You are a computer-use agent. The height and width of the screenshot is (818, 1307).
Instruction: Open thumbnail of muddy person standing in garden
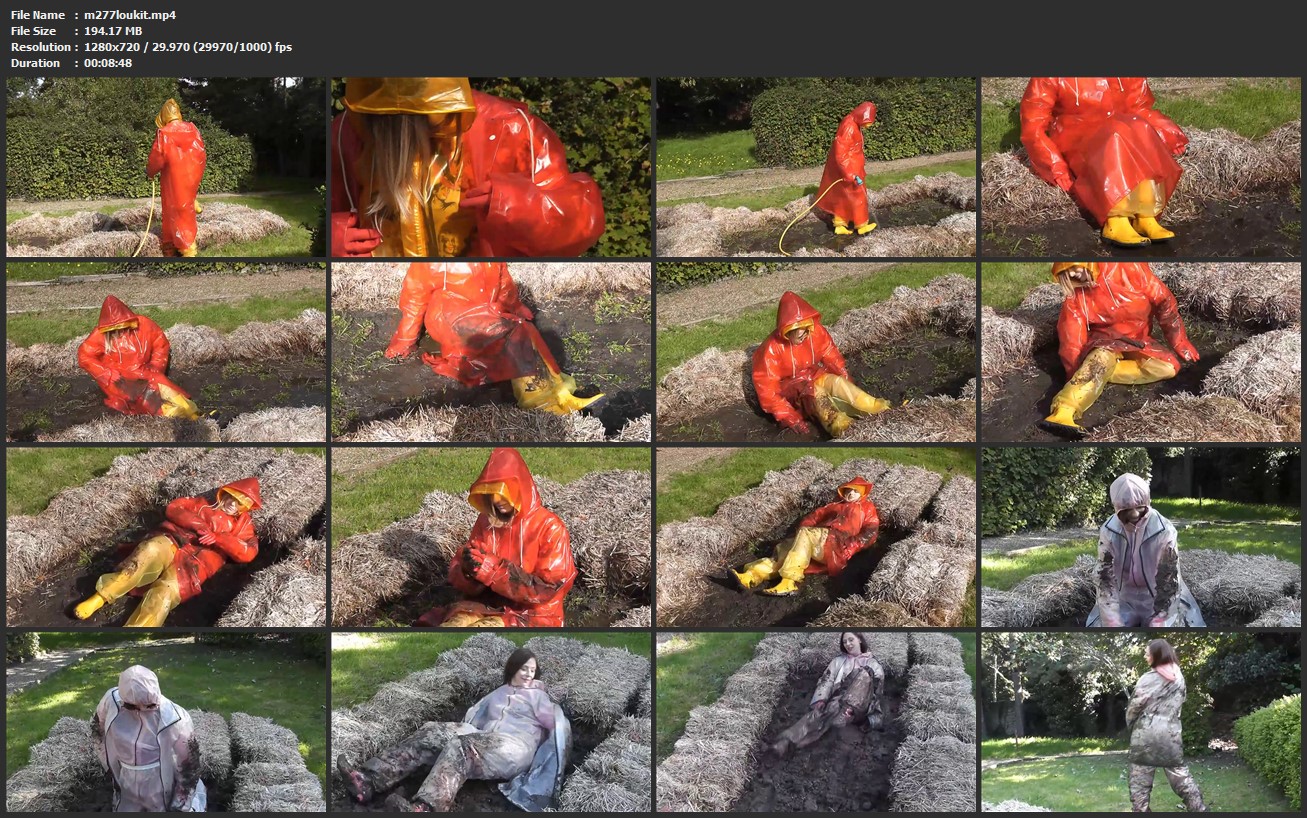pos(1141,721)
